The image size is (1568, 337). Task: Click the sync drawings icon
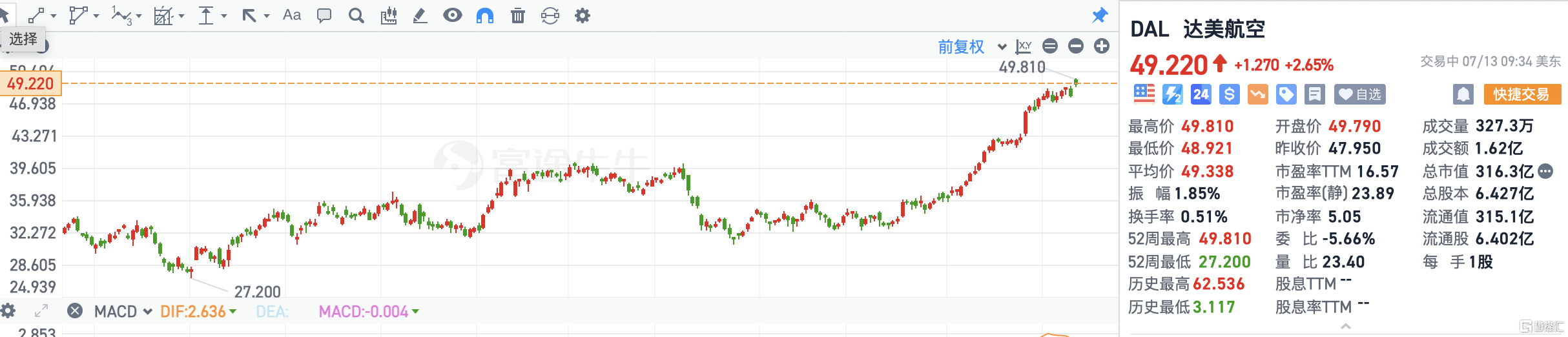click(550, 15)
